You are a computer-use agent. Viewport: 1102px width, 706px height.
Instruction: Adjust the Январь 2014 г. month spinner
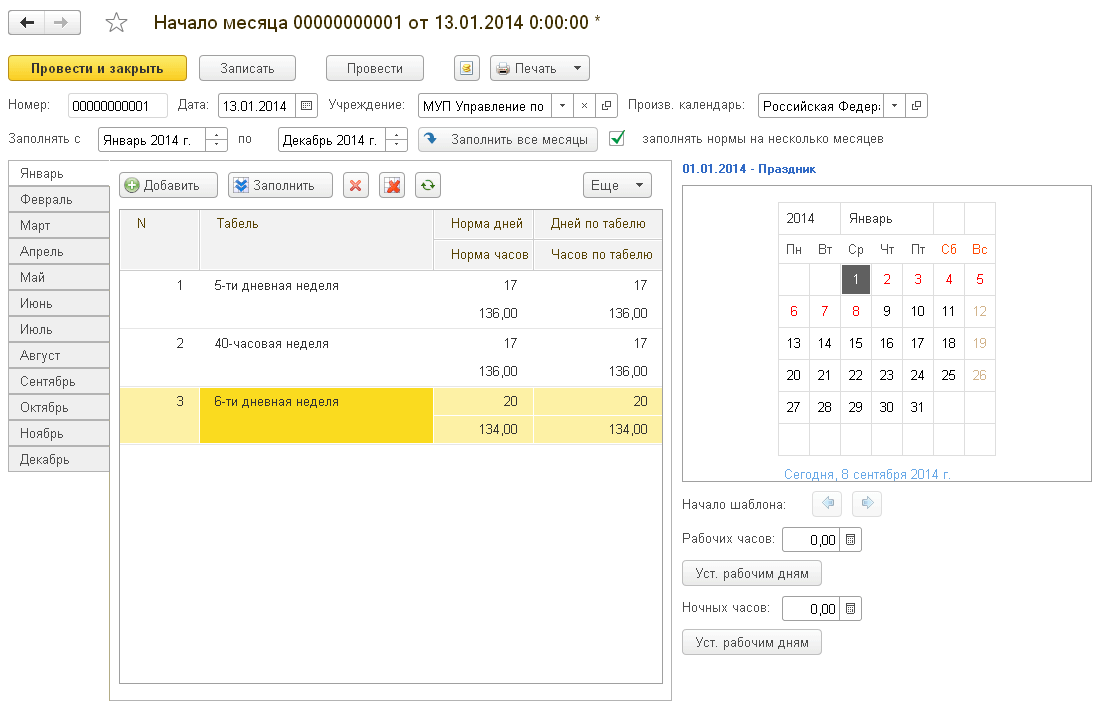(x=216, y=139)
